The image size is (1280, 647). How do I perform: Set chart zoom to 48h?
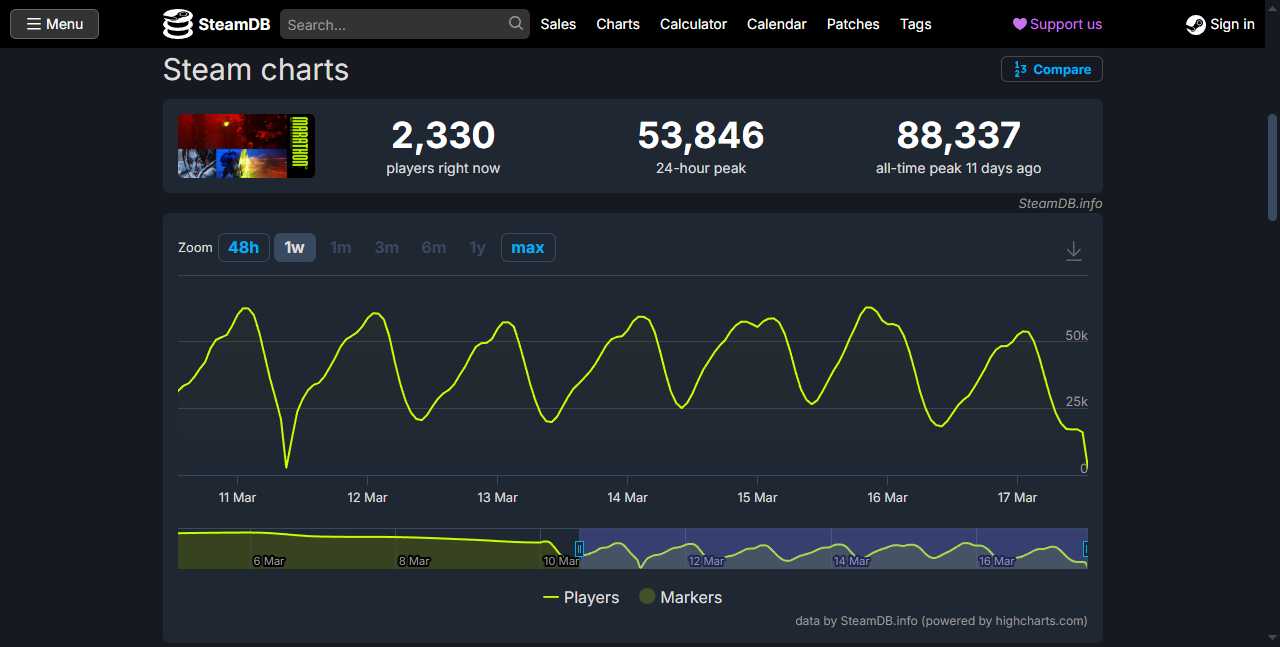(x=244, y=247)
